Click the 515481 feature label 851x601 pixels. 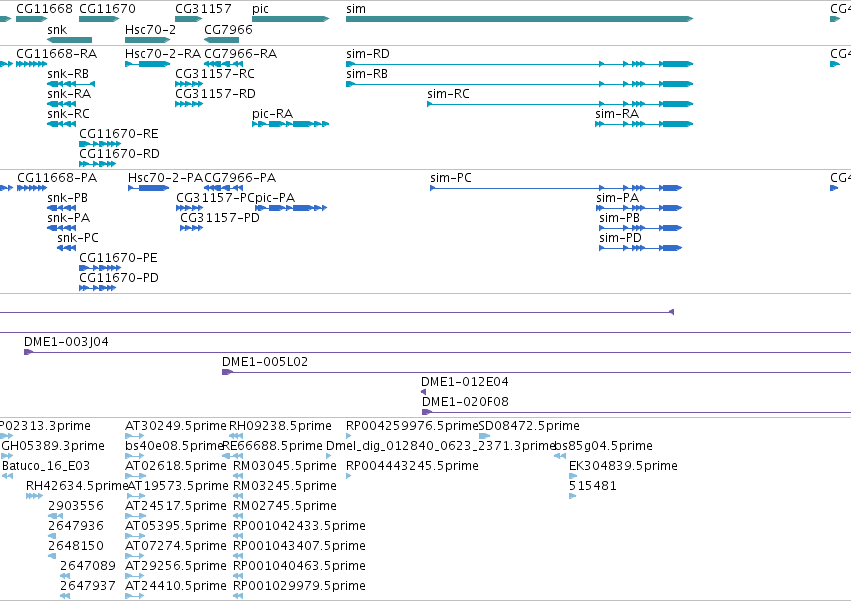pyautogui.click(x=593, y=486)
